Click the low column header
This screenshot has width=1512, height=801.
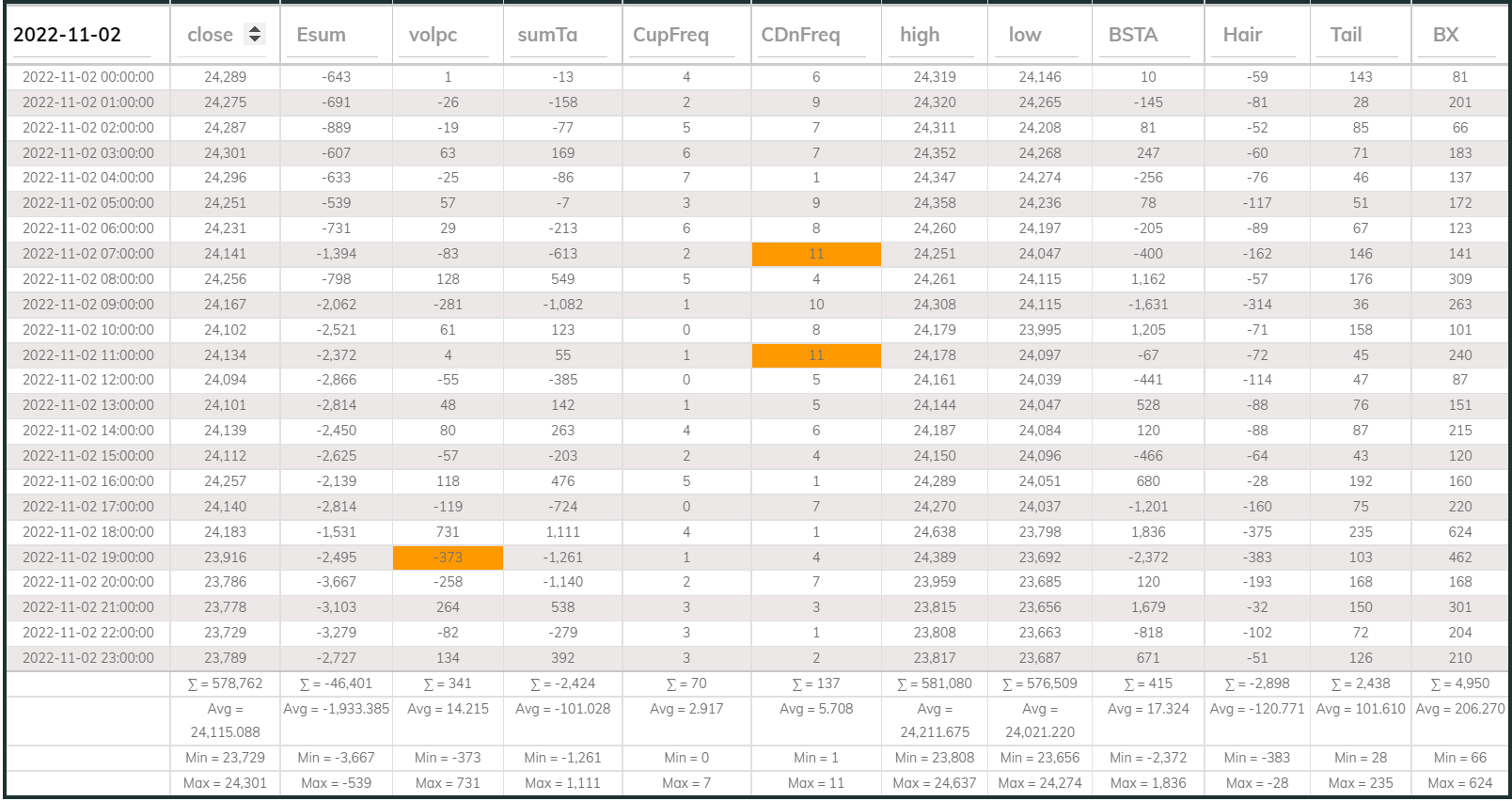[x=1025, y=35]
